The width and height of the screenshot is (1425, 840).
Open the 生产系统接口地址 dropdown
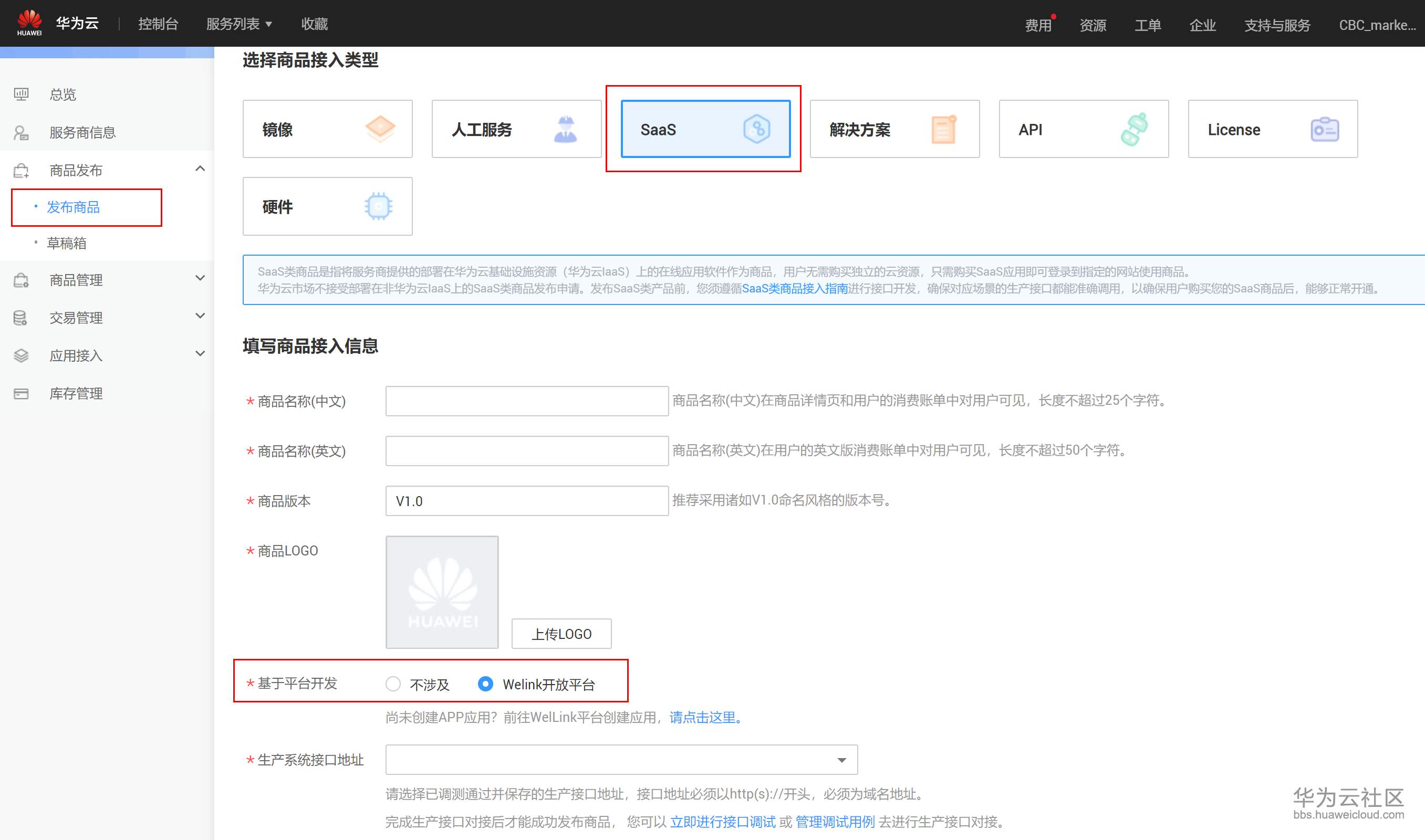coord(621,760)
